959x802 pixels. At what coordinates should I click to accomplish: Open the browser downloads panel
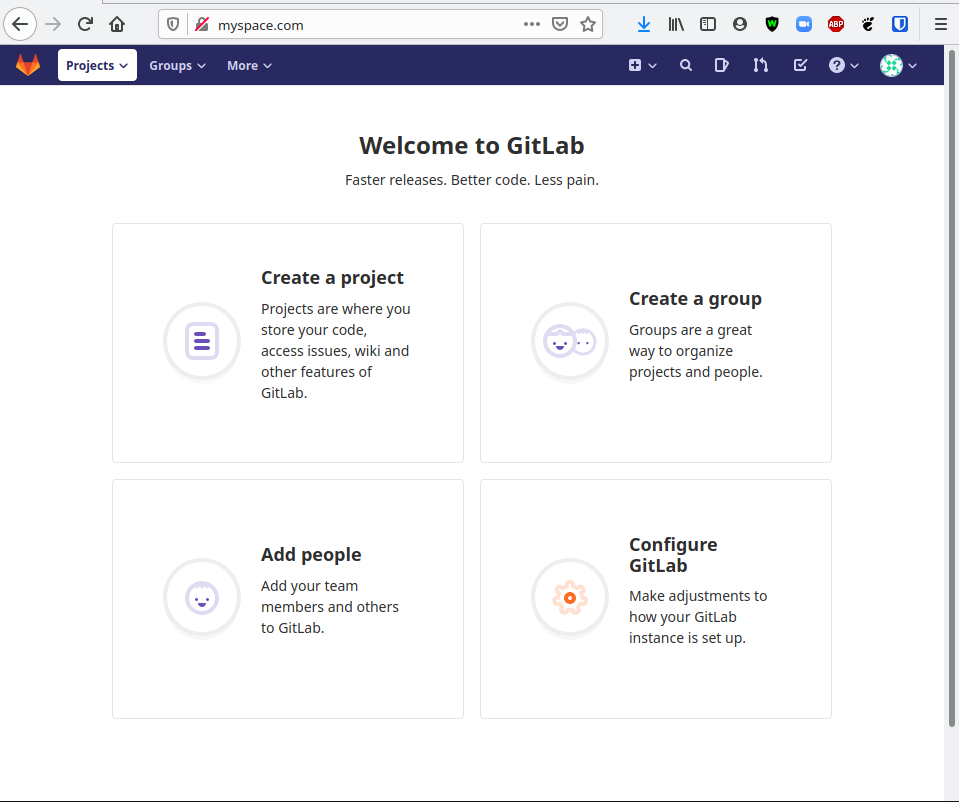click(x=643, y=24)
